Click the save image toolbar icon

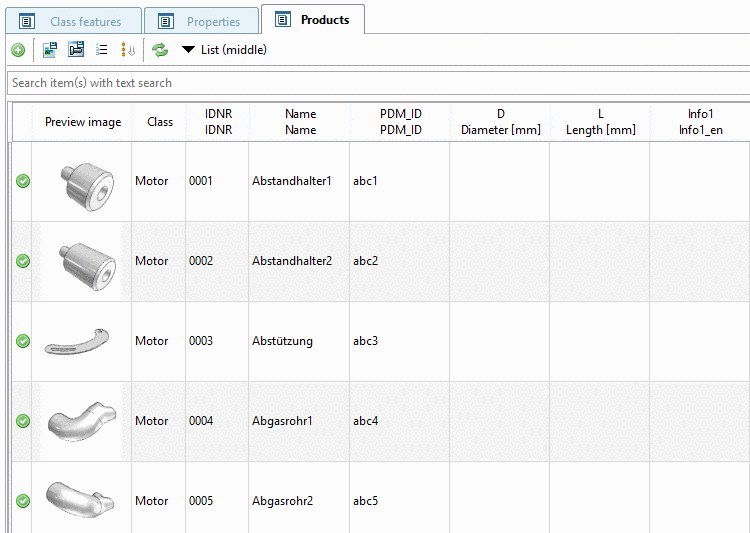(50, 49)
